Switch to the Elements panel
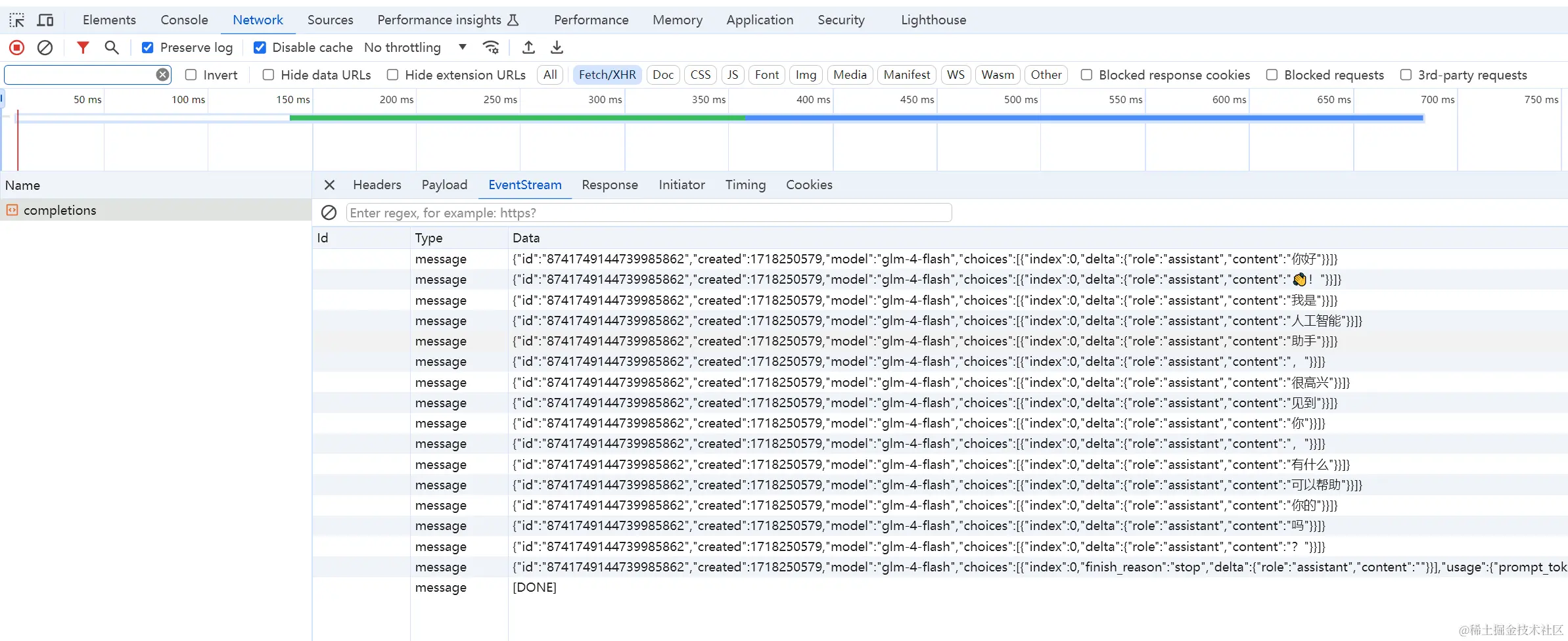This screenshot has width=1568, height=641. (x=109, y=20)
